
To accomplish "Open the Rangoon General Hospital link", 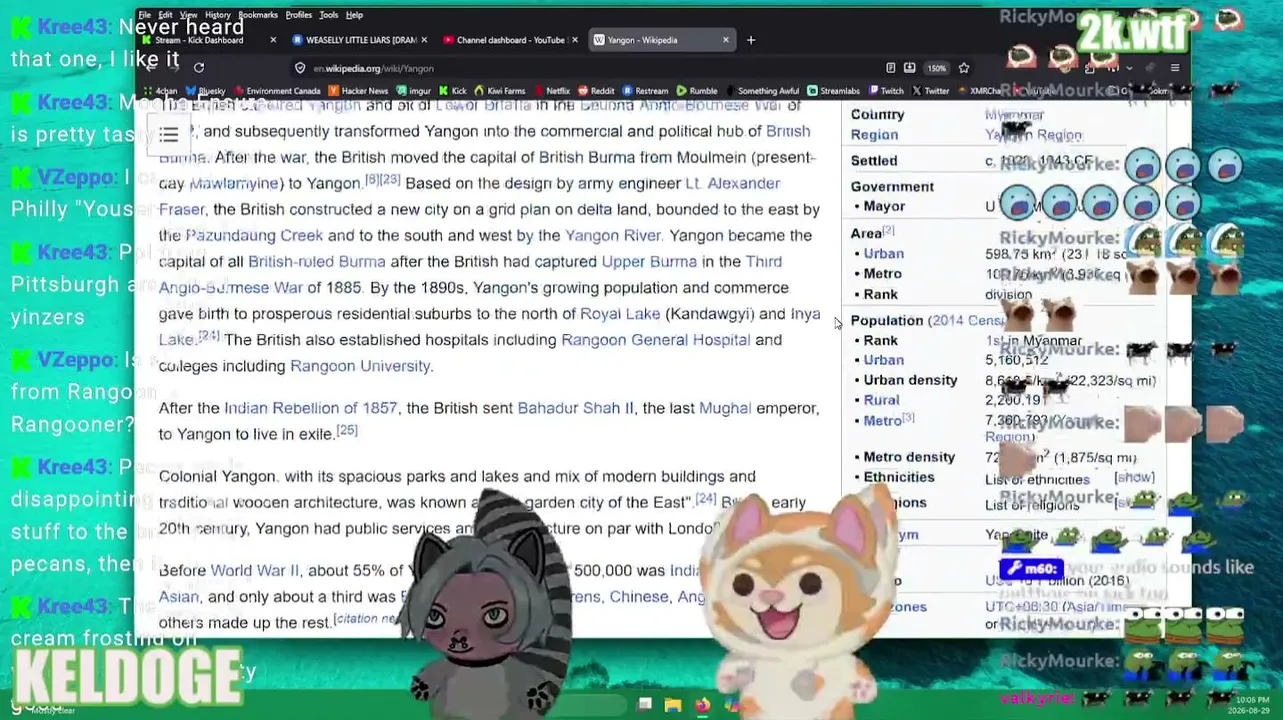I will pos(655,340).
